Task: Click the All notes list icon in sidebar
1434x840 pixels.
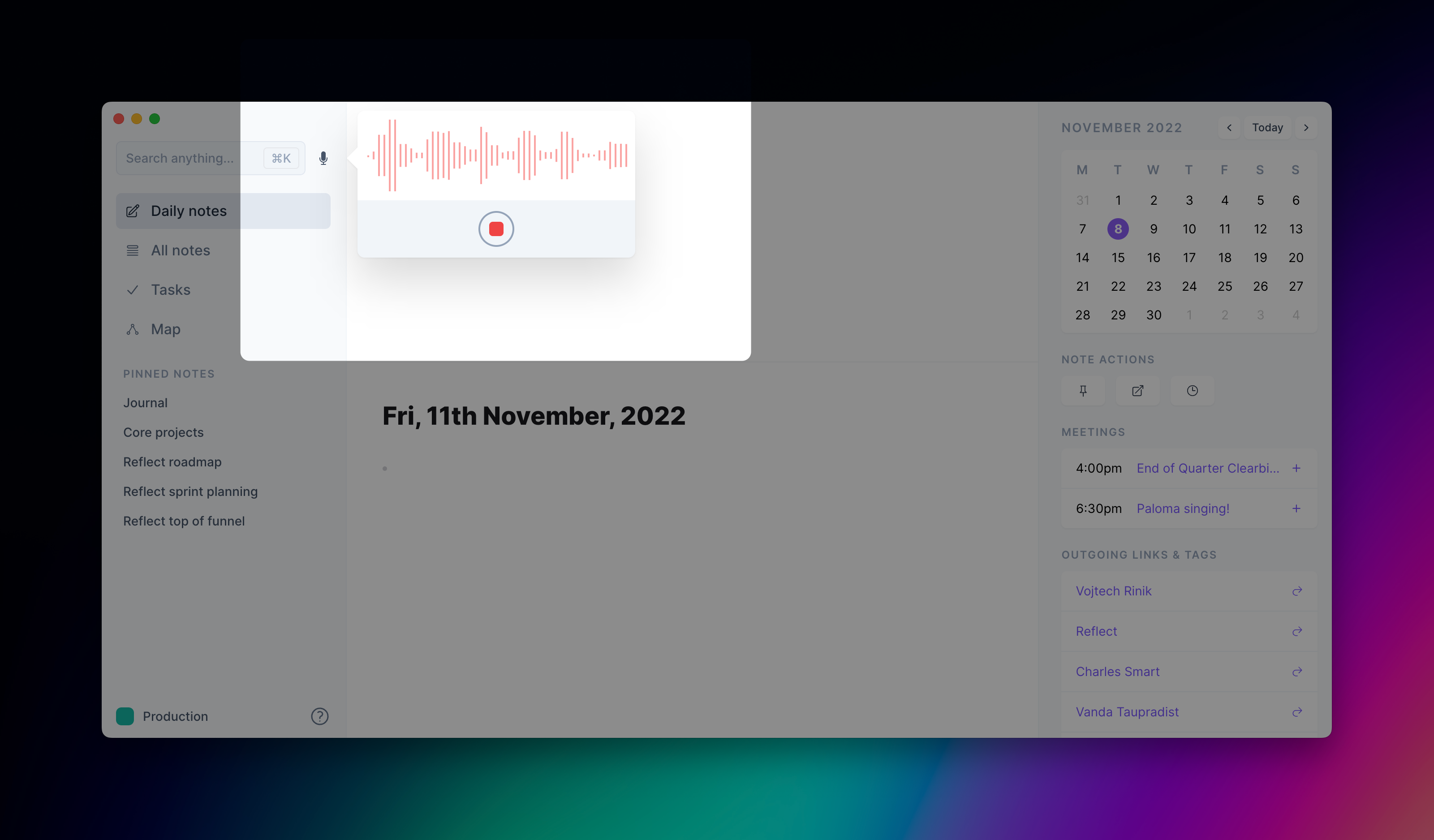Action: [132, 250]
